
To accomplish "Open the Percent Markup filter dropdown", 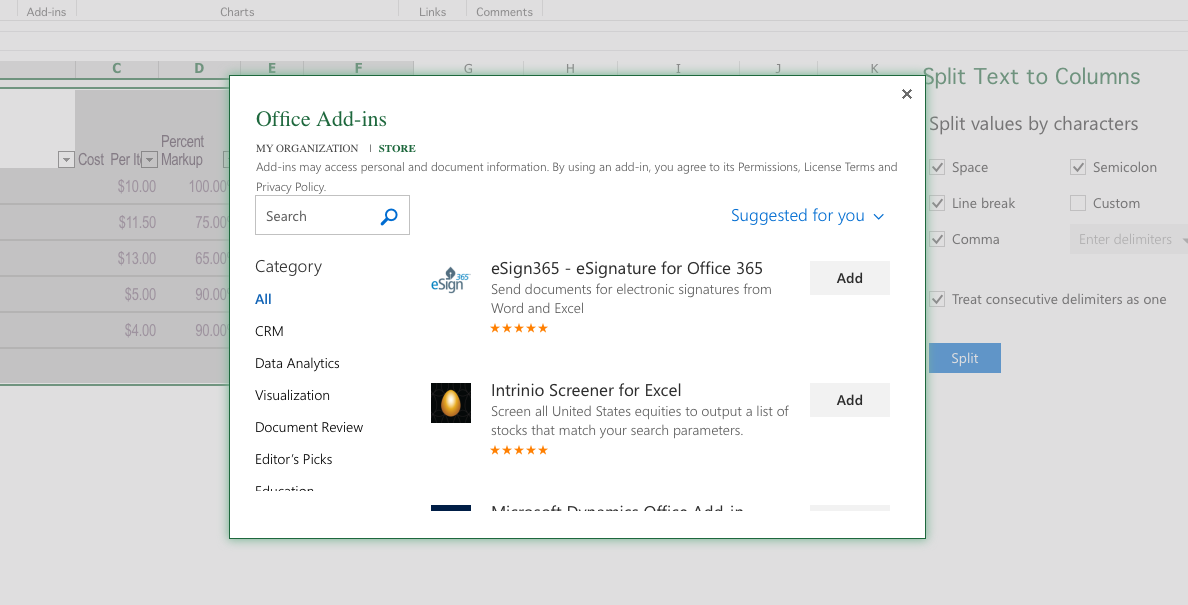I will [x=226, y=159].
